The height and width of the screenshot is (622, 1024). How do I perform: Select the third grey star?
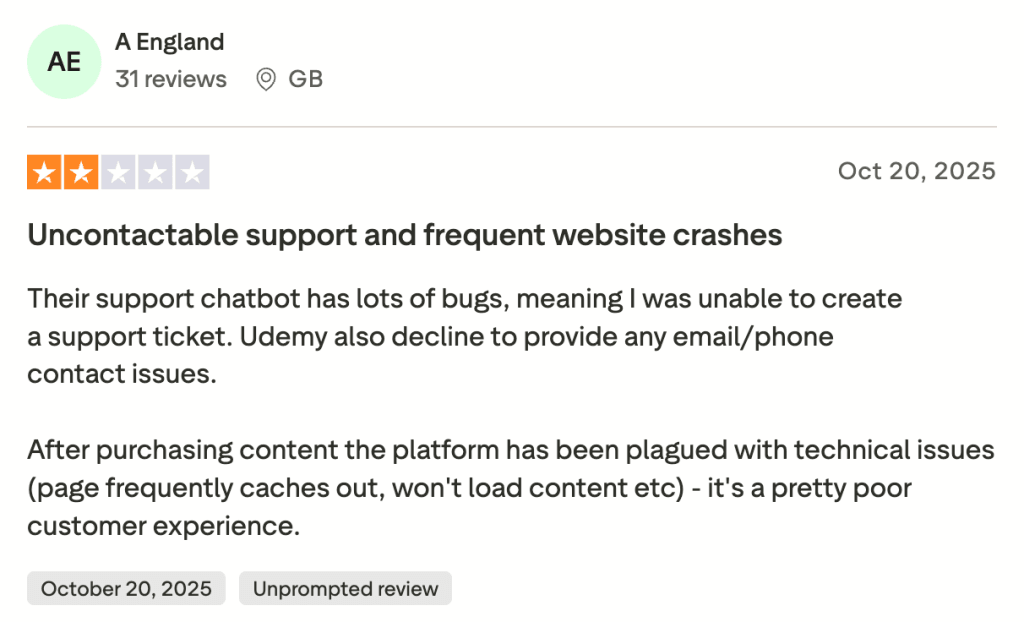118,172
